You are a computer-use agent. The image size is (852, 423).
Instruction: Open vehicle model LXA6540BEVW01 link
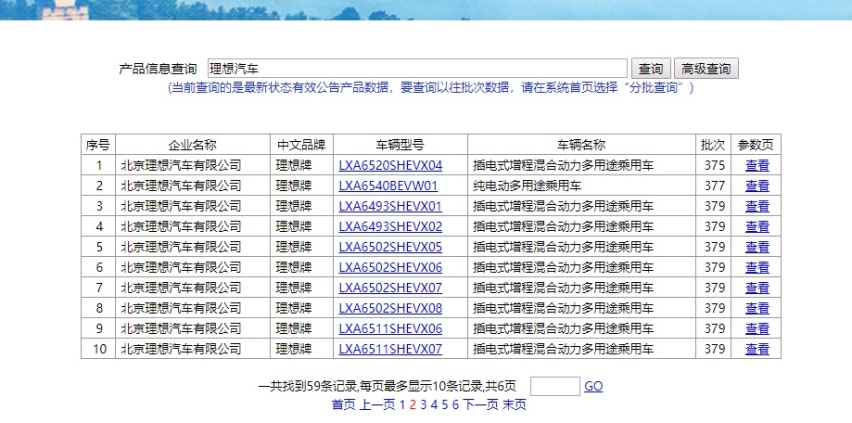(x=388, y=186)
